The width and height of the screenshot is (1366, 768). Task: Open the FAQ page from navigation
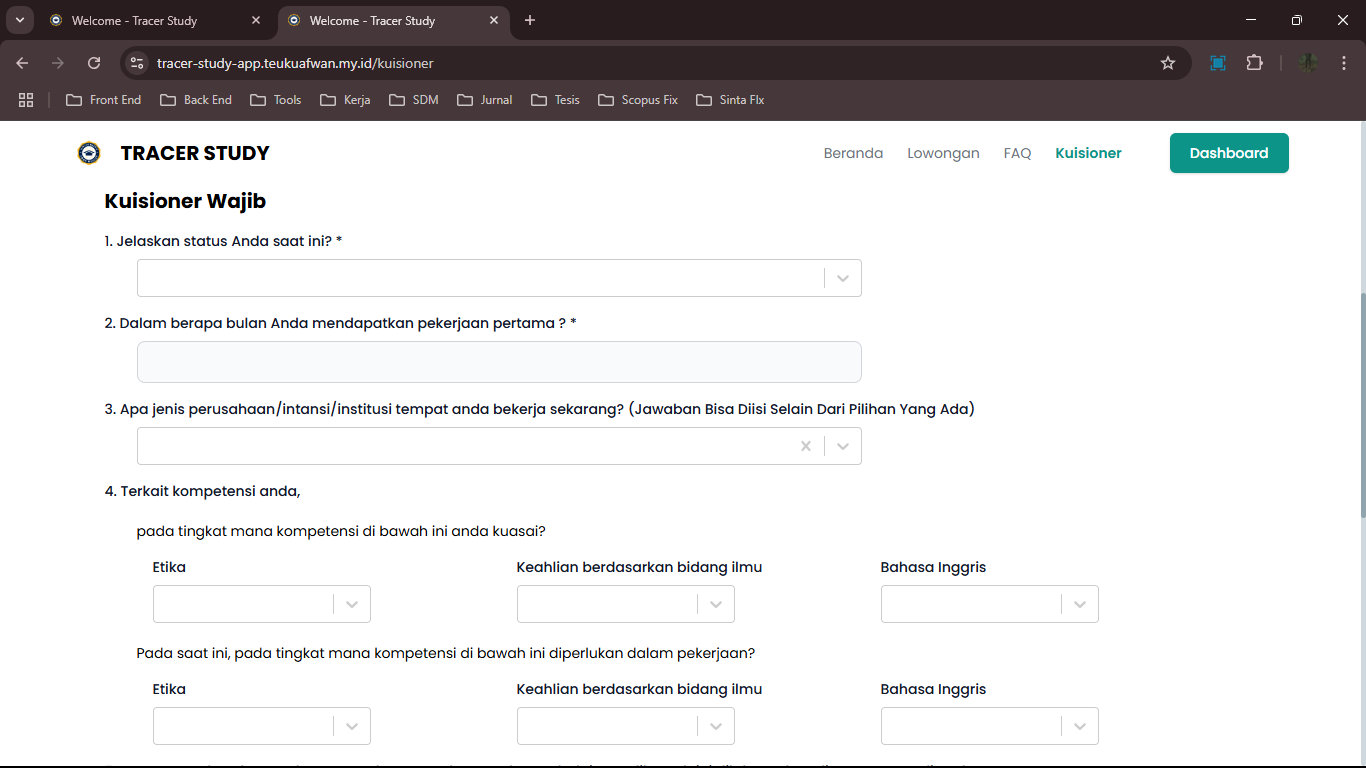click(1017, 153)
